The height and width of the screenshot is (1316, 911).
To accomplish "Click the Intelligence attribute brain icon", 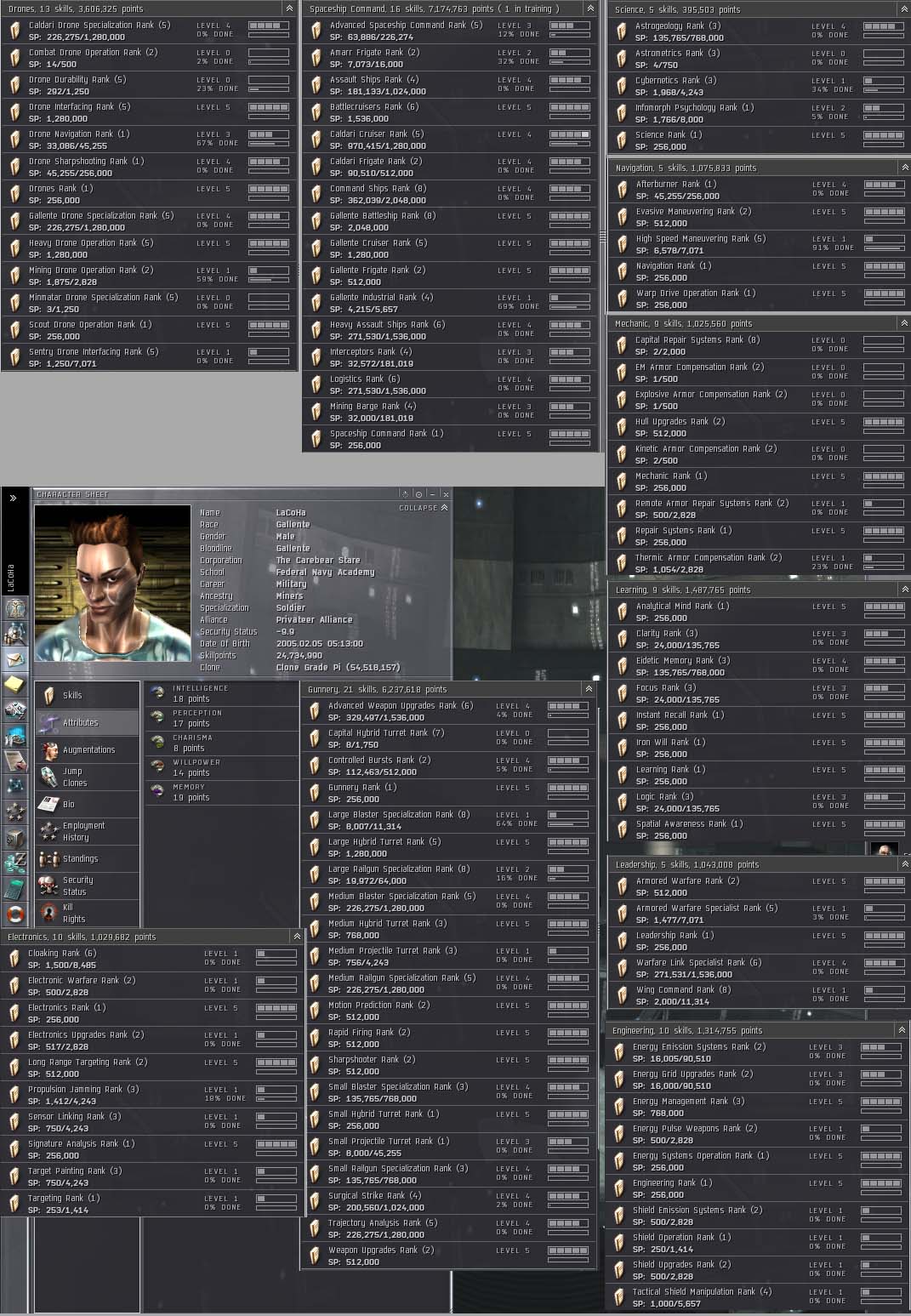I will coord(157,692).
